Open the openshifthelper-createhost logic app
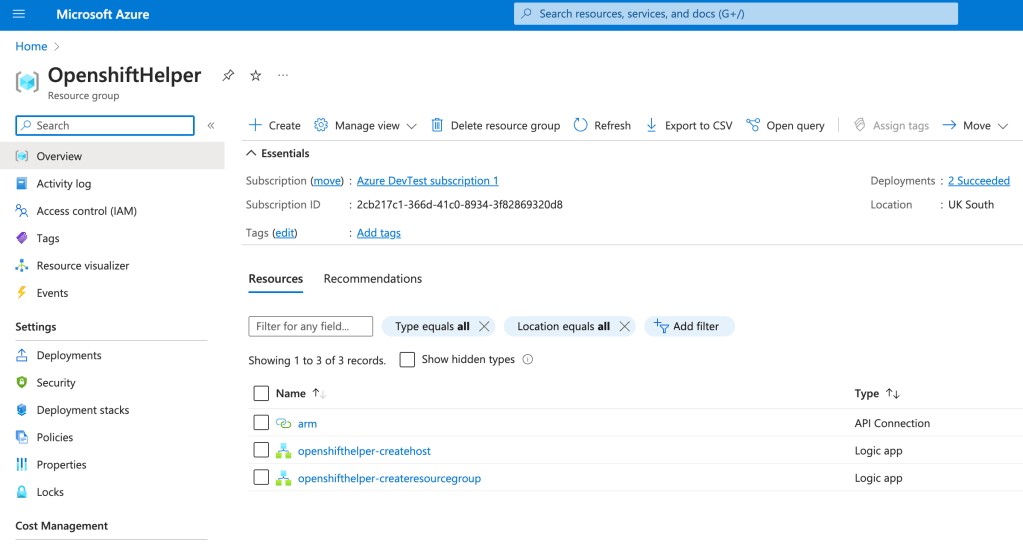Screen dimensions: 1023x545 click(x=364, y=451)
